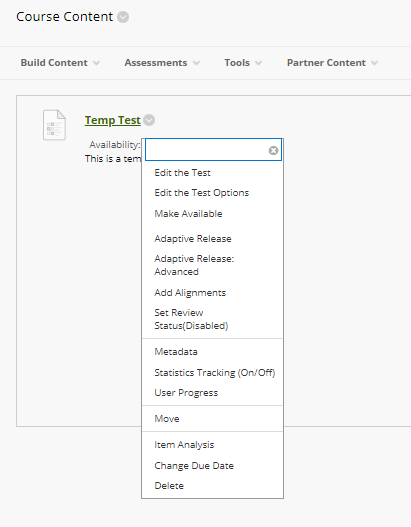Open the Temp Test link
The image size is (411, 527).
click(x=113, y=120)
